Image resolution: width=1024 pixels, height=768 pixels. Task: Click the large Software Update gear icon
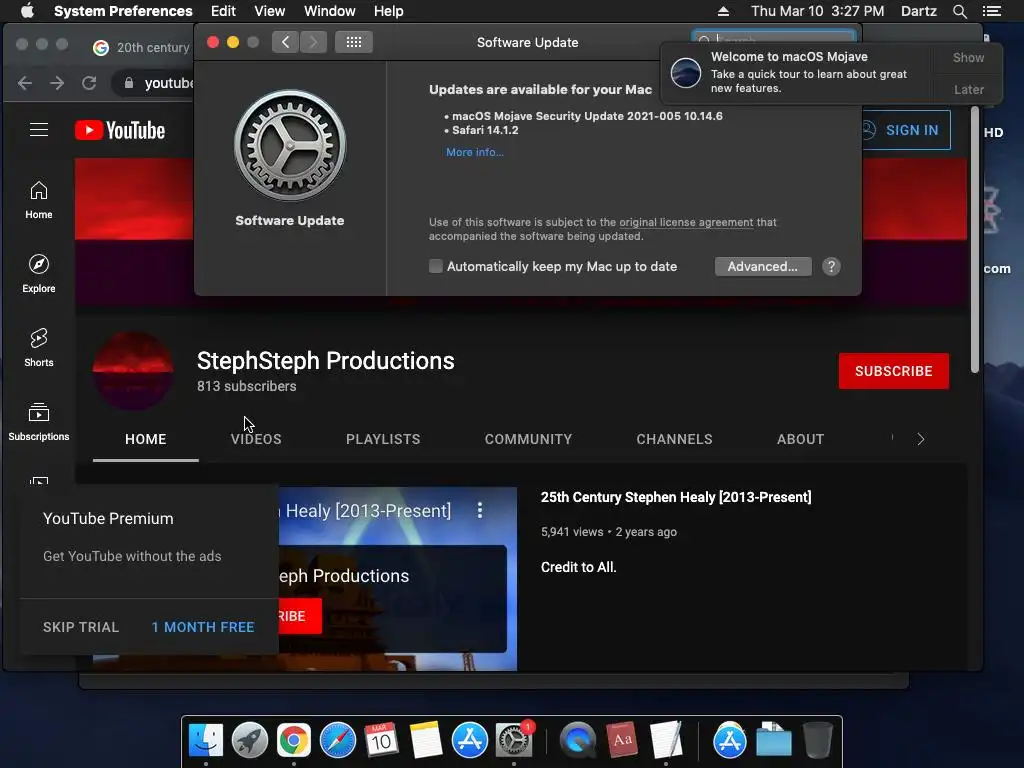[x=290, y=145]
